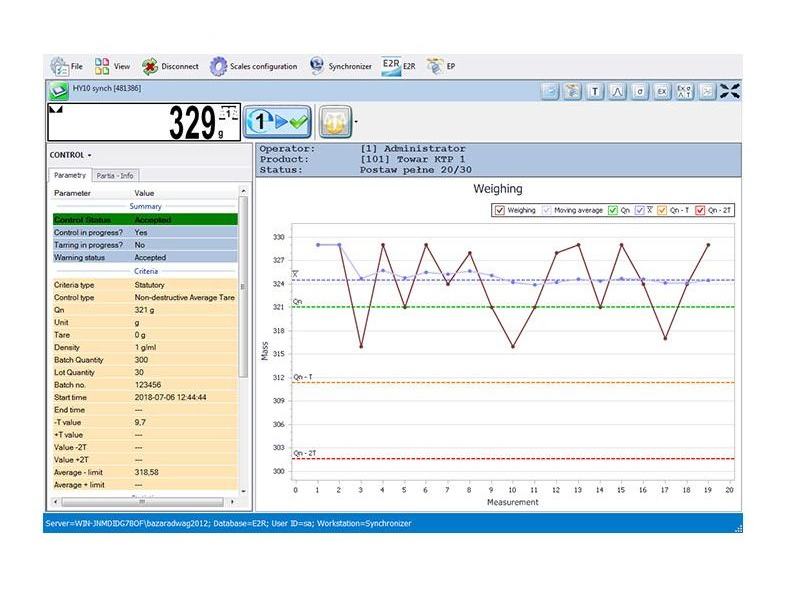Click the Start time 2018-07-06 value
The image size is (785, 589).
(170, 397)
